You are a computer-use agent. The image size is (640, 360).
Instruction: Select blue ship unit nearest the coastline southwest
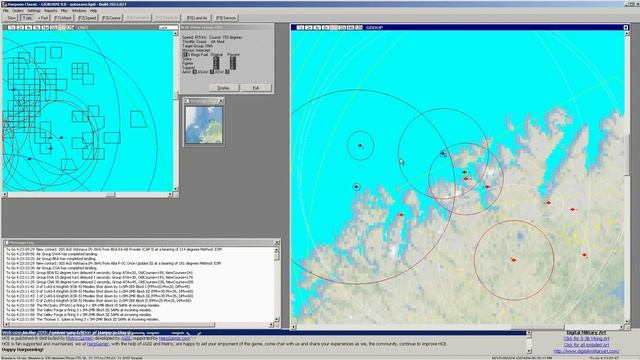click(356, 187)
